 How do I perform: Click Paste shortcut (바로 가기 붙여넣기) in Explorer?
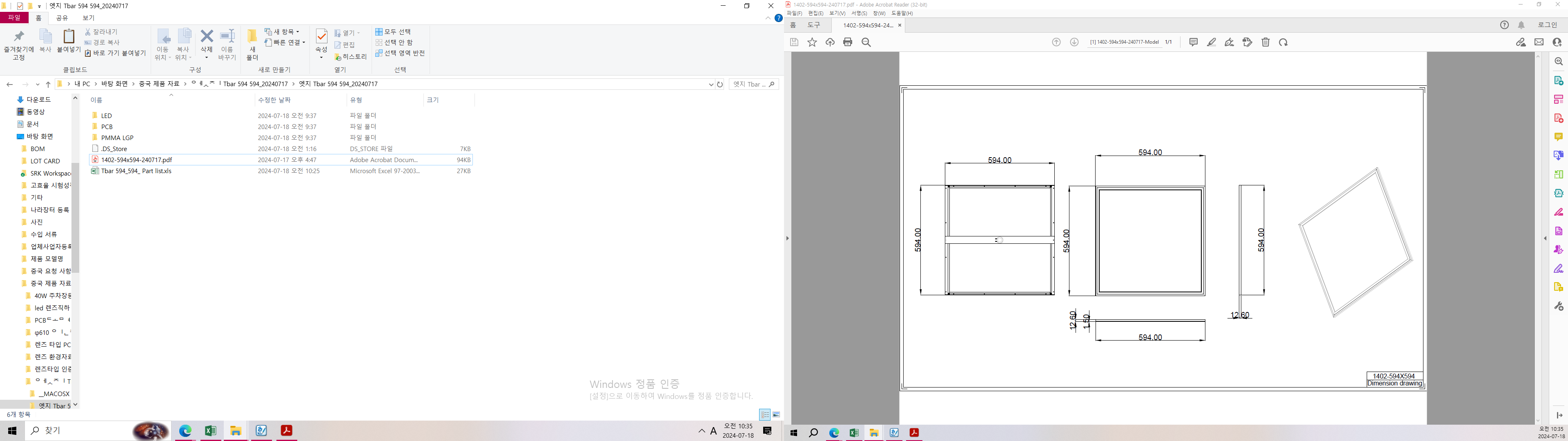pos(115,53)
